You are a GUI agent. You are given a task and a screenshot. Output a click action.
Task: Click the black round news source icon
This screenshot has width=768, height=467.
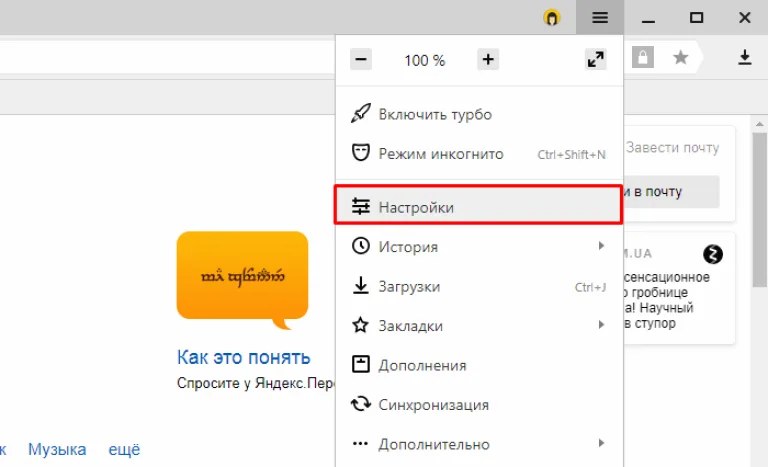(x=713, y=254)
